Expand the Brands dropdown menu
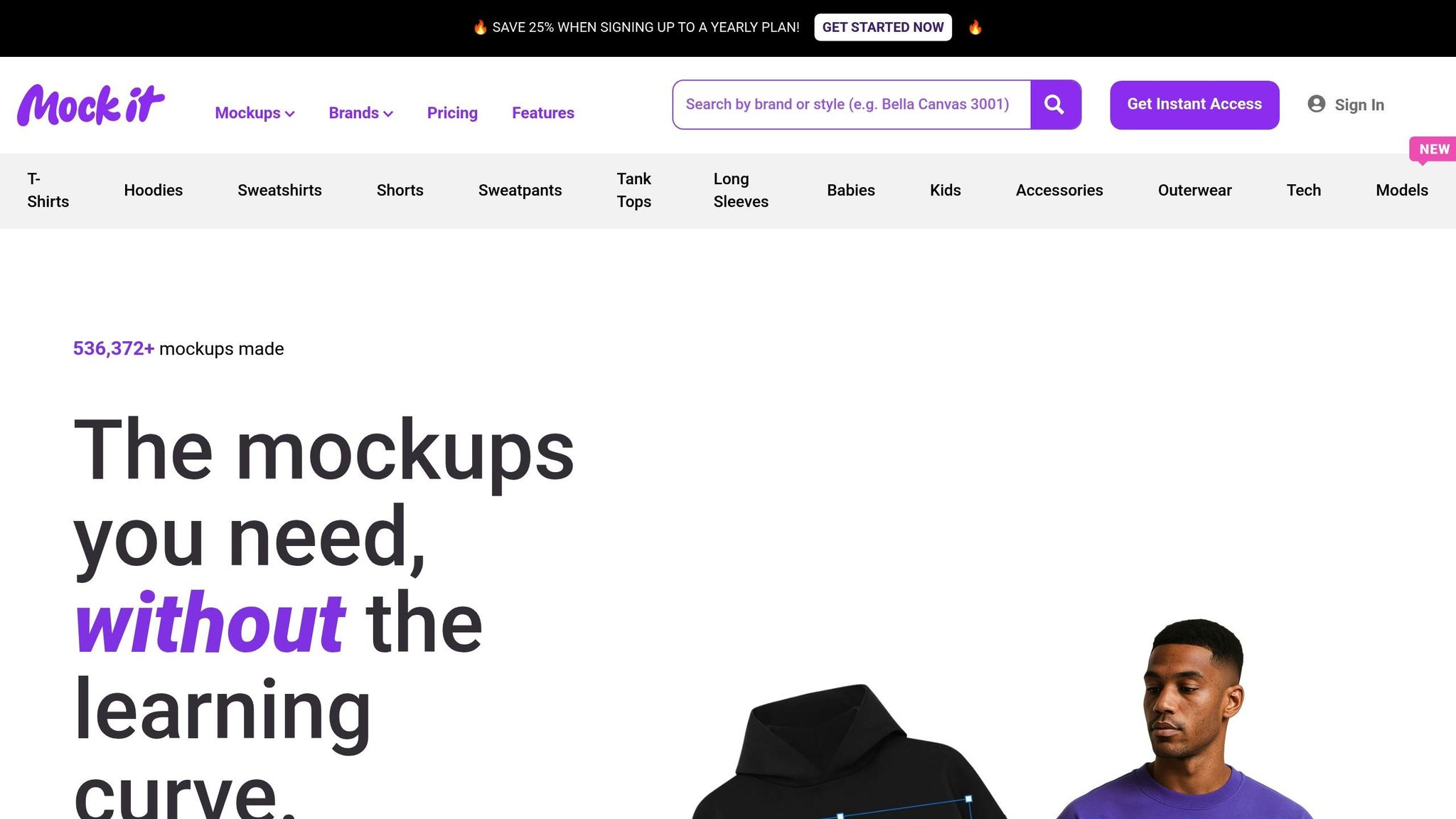This screenshot has width=1456, height=819. click(x=360, y=113)
